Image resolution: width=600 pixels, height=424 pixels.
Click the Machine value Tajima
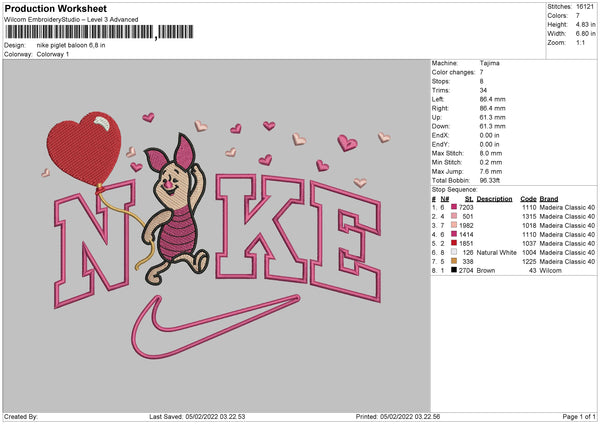(x=489, y=63)
